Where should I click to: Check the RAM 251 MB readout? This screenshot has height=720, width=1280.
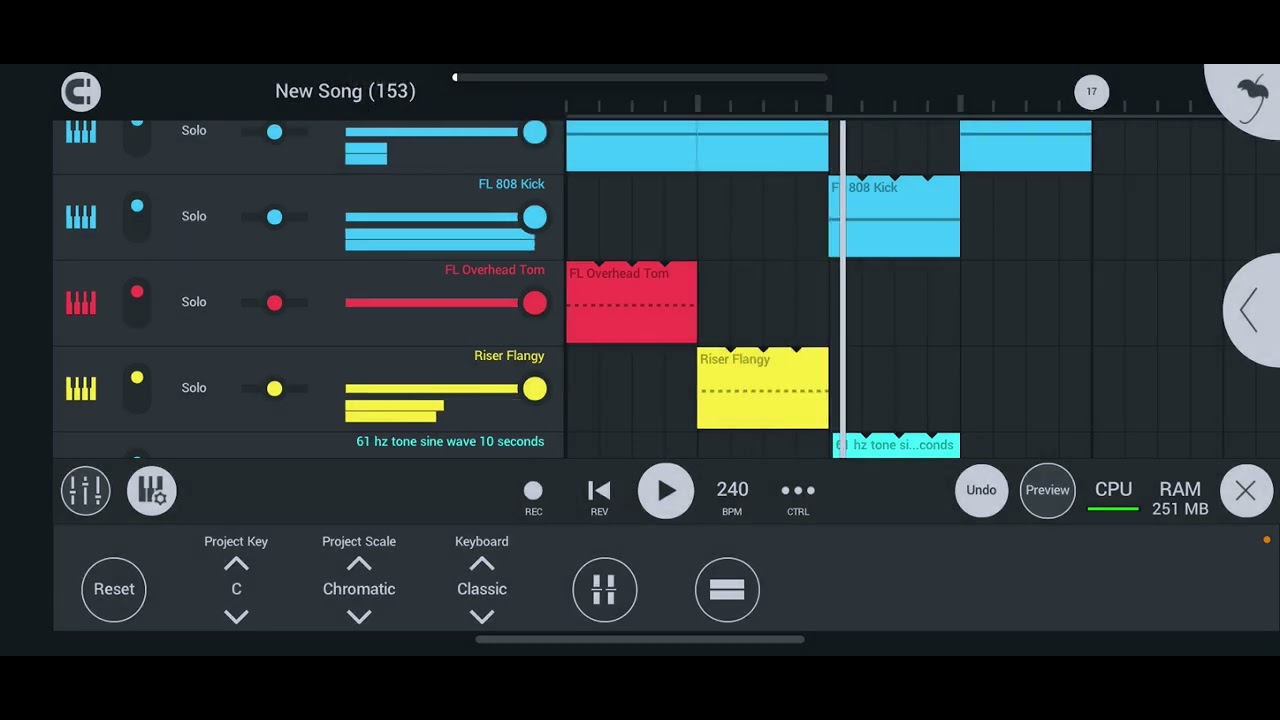(x=1180, y=498)
